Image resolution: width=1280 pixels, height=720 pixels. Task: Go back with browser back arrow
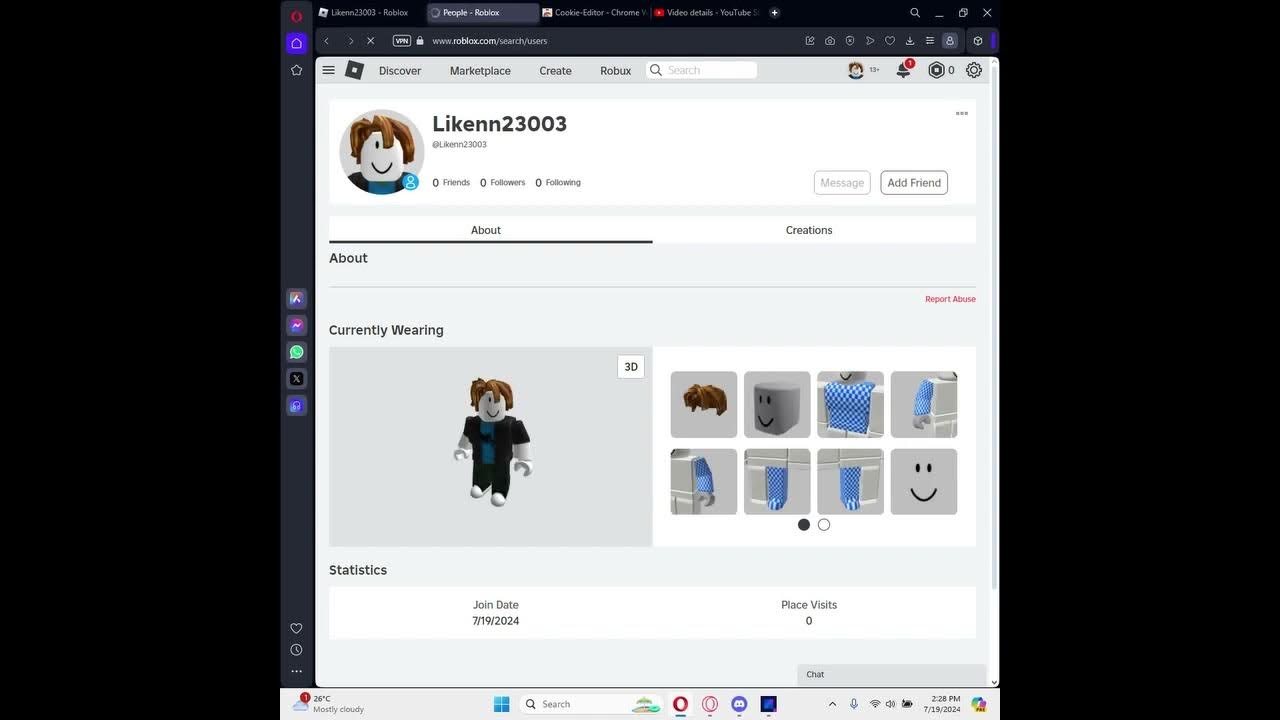coord(326,41)
